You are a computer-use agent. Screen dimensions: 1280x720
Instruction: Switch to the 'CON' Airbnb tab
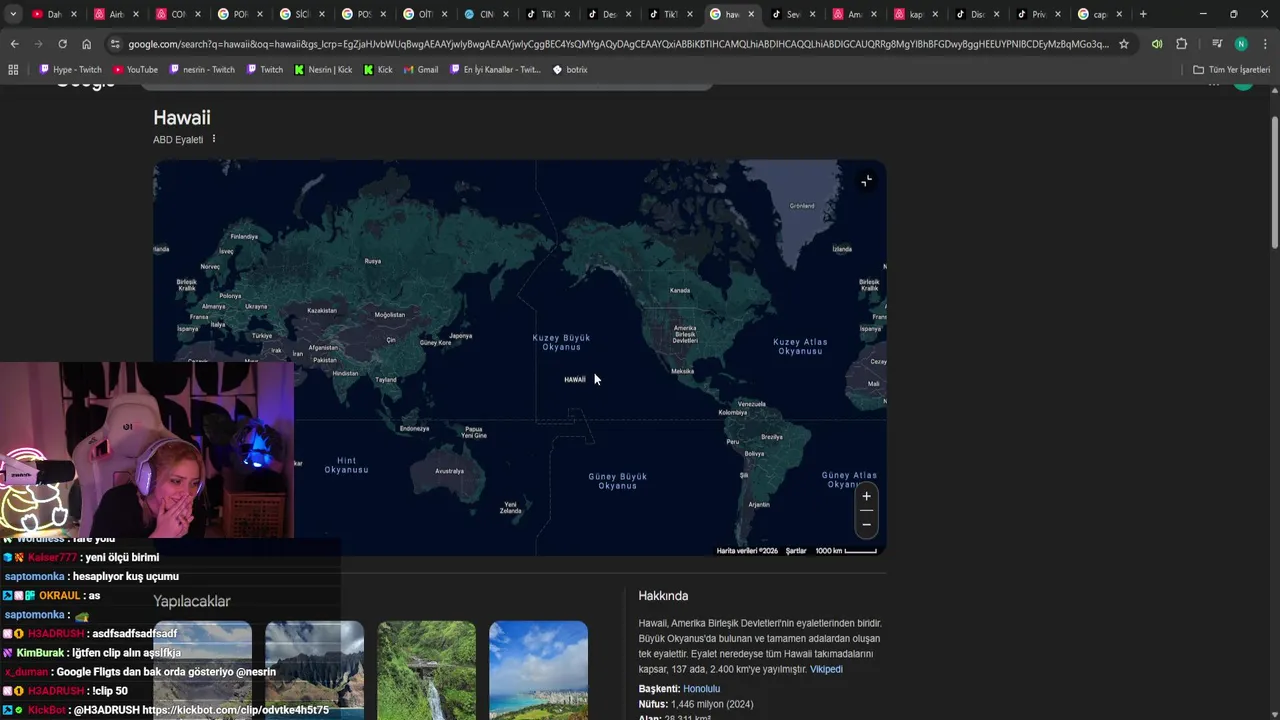click(172, 14)
